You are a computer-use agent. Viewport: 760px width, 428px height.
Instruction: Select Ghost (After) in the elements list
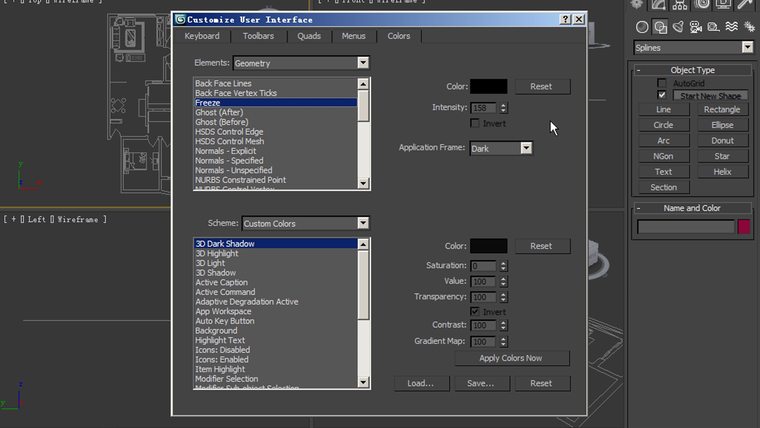coord(219,112)
